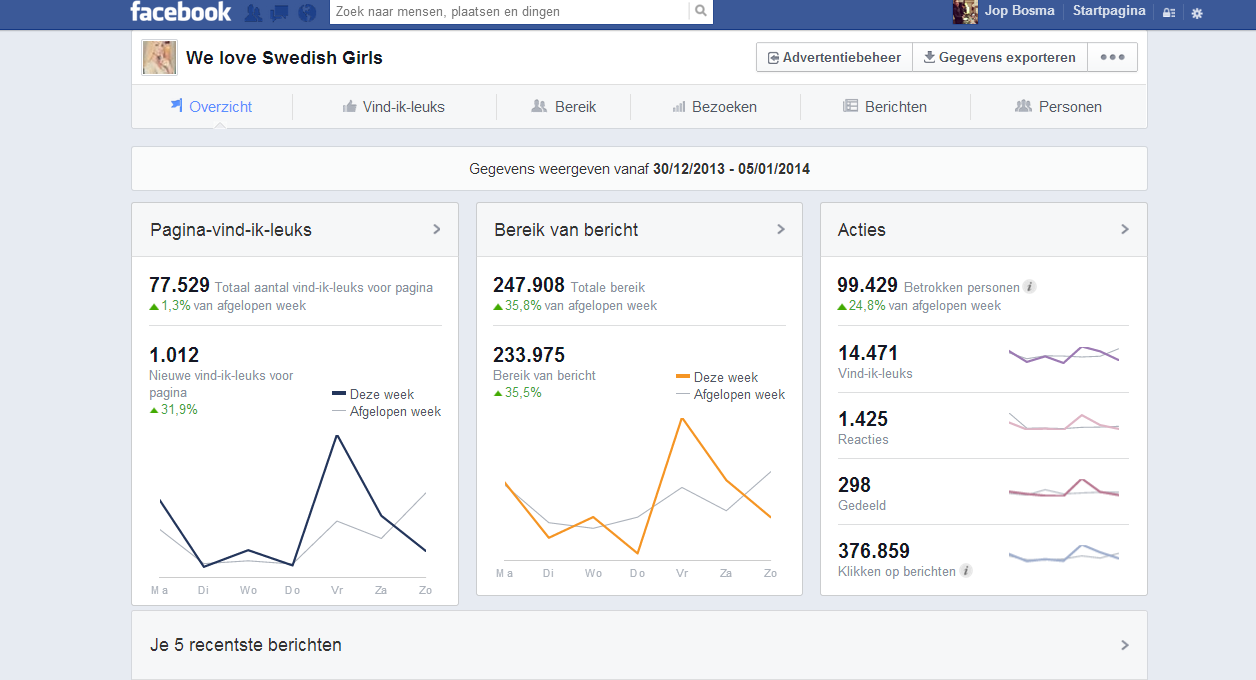Click the 376.859 Klikken op berichten figure
Screen dimensions: 1256x680
874,551
